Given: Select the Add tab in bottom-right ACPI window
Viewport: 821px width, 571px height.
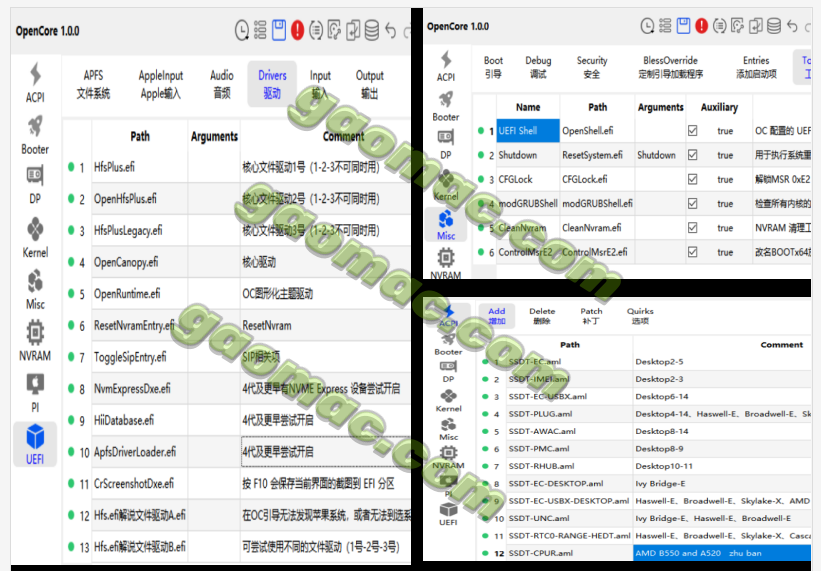Looking at the screenshot, I should coord(497,316).
